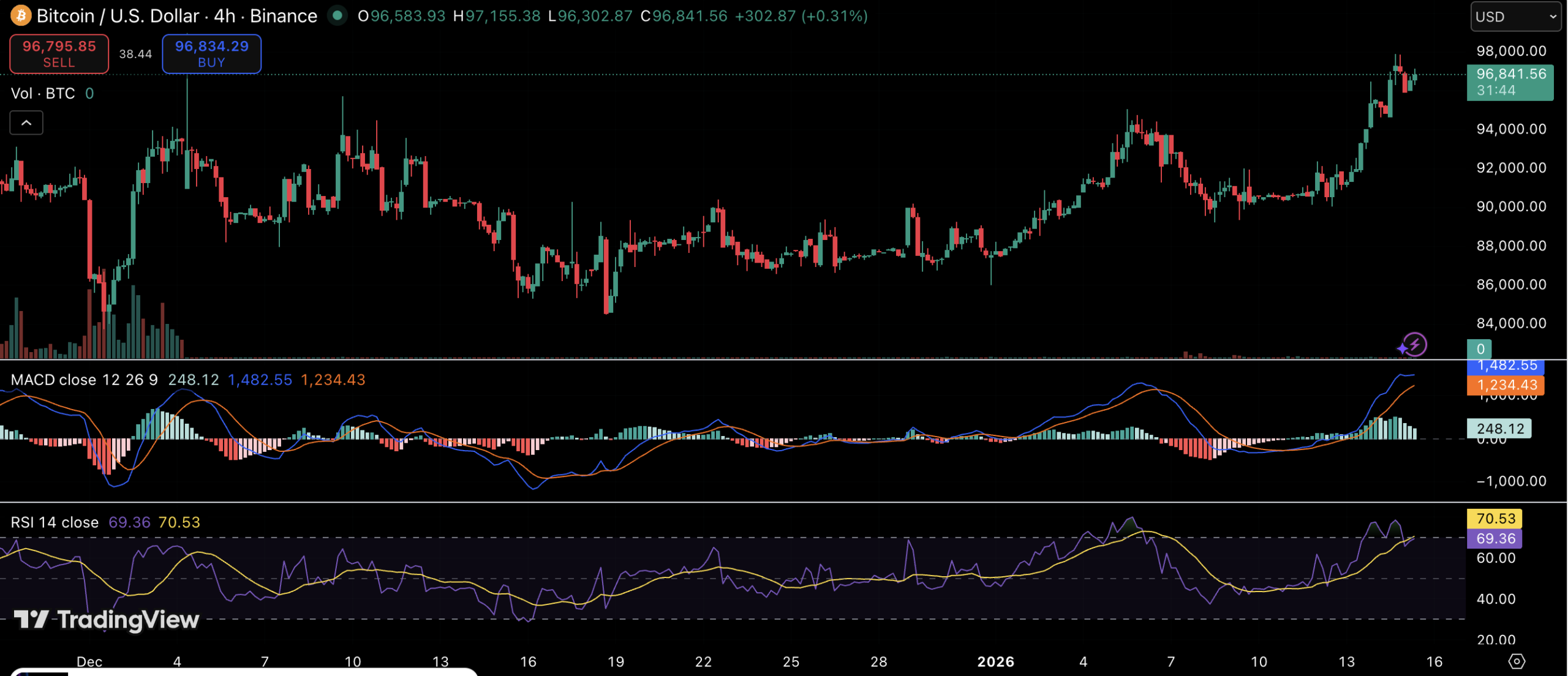Click the 96,834.29 BUY button
Image resolution: width=1568 pixels, height=676 pixels.
pyautogui.click(x=211, y=54)
